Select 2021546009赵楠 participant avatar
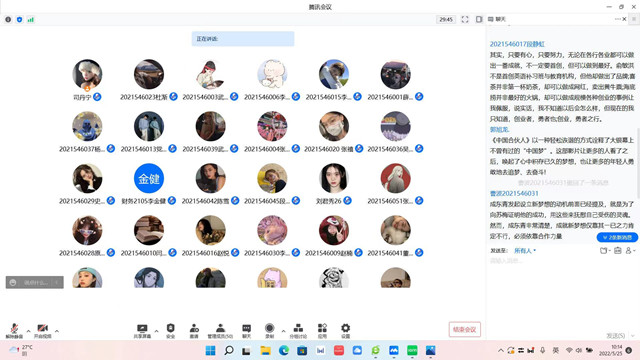640x360 pixels. pos(333,231)
